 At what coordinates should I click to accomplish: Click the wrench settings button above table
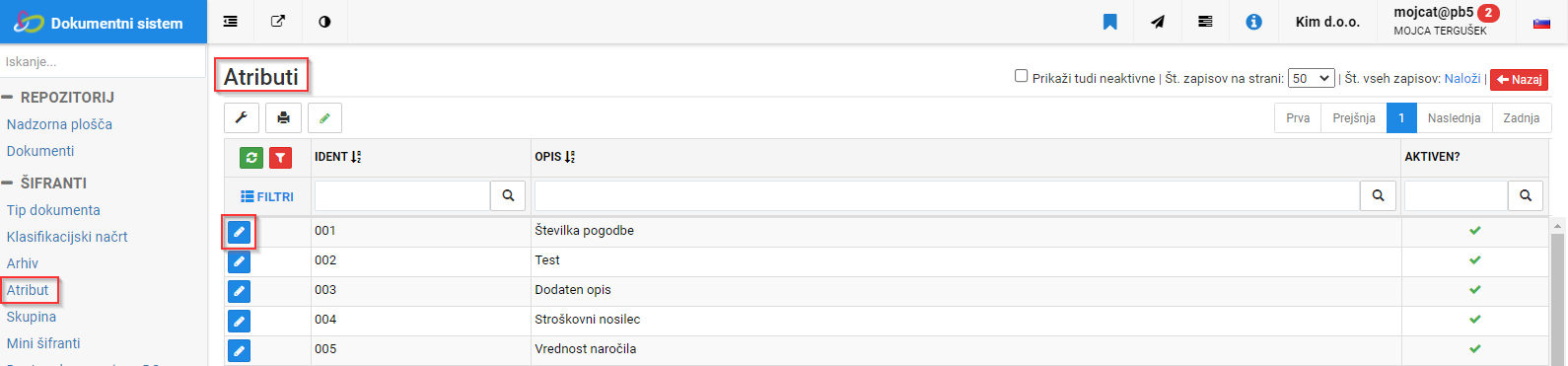(x=242, y=118)
